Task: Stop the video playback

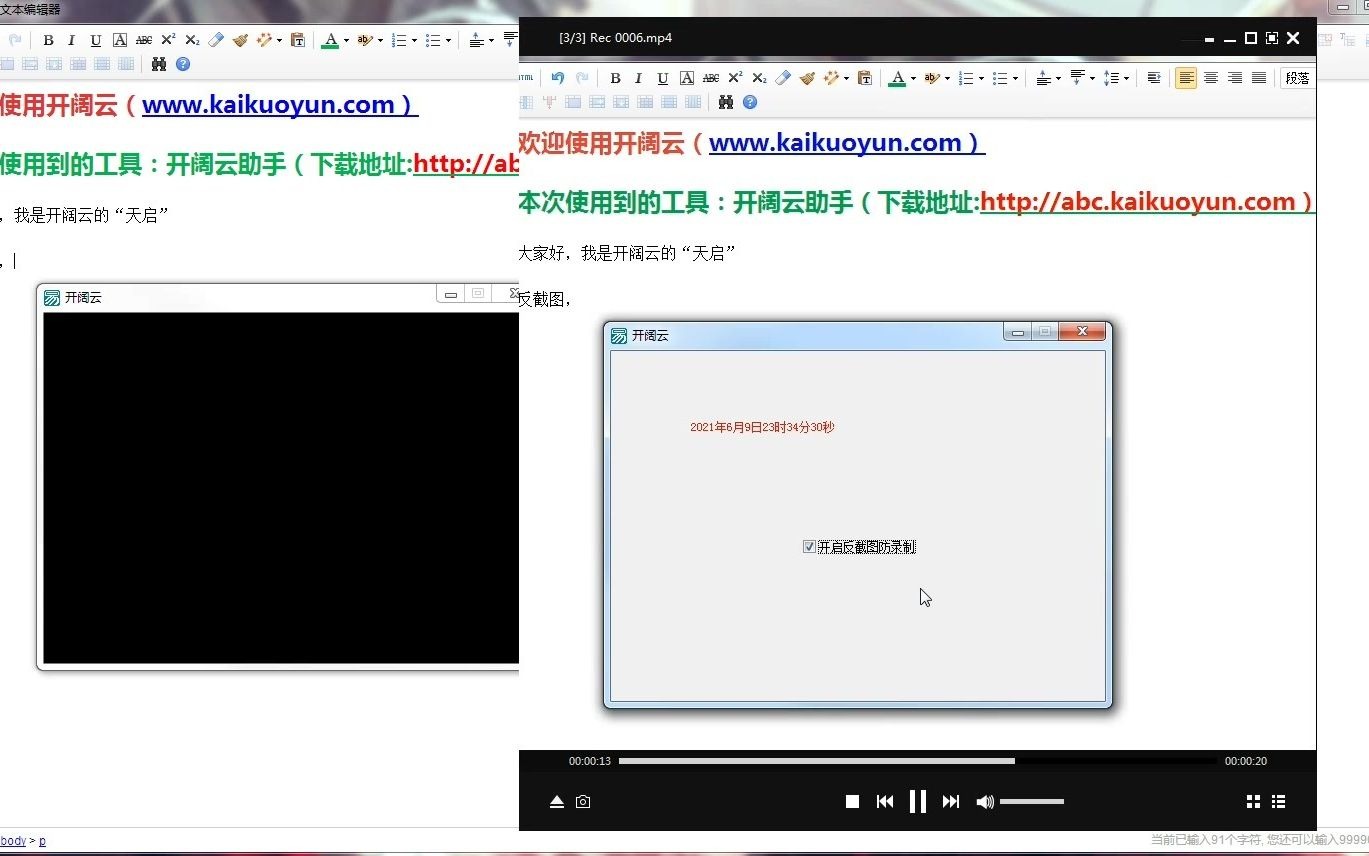Action: pos(852,801)
